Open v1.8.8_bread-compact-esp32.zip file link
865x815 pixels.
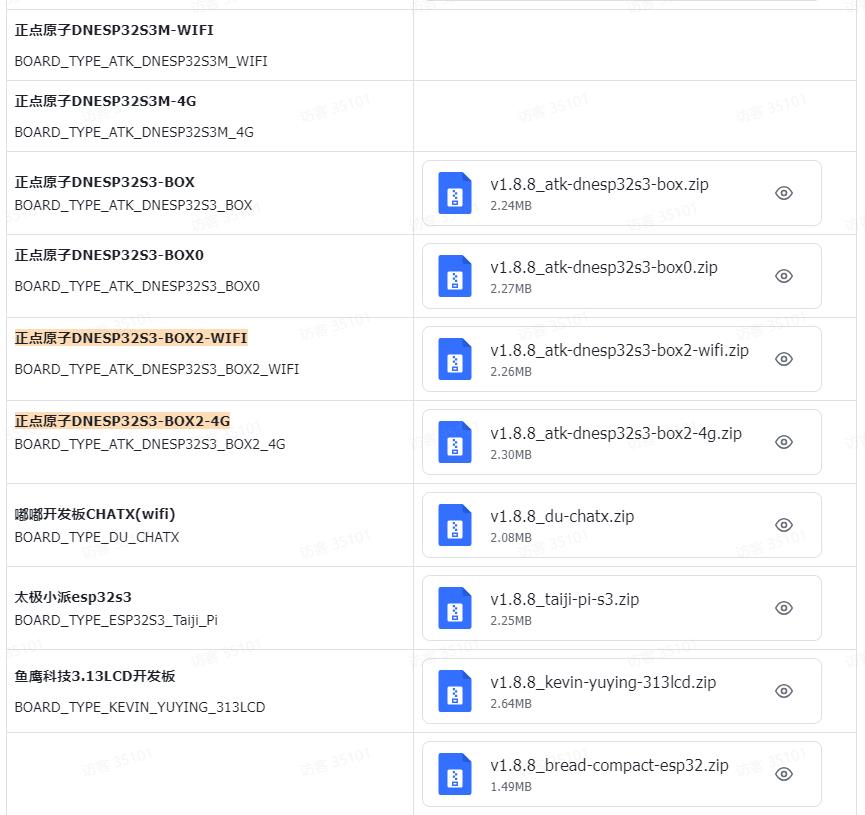tap(609, 766)
